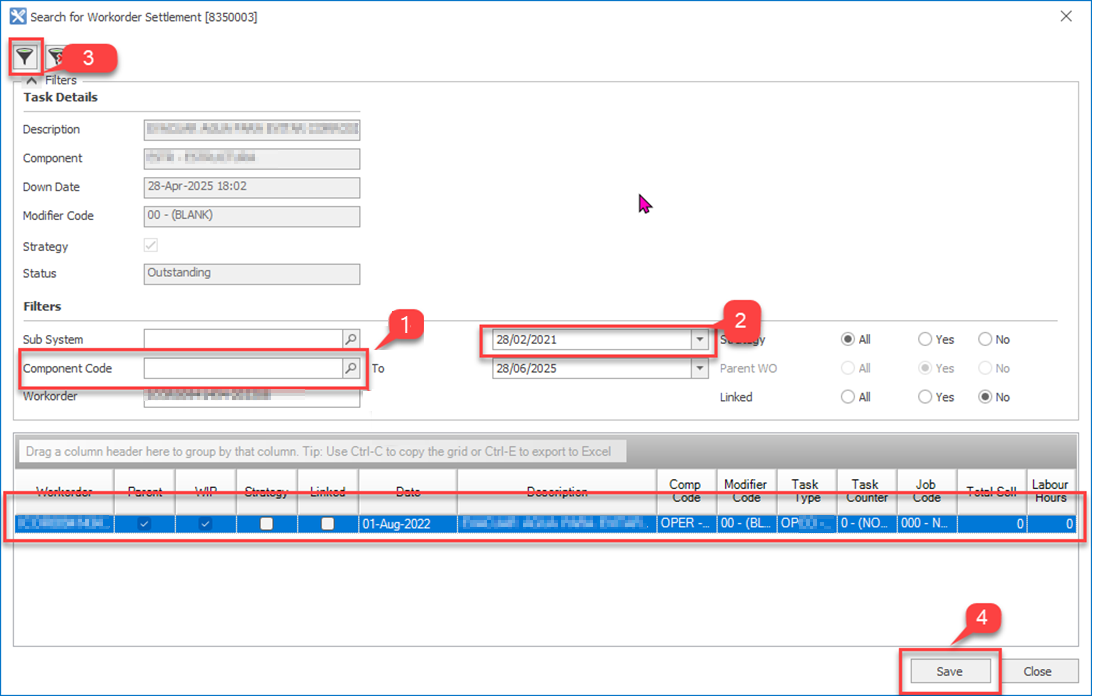Sort by Modifier Code column header

point(746,491)
